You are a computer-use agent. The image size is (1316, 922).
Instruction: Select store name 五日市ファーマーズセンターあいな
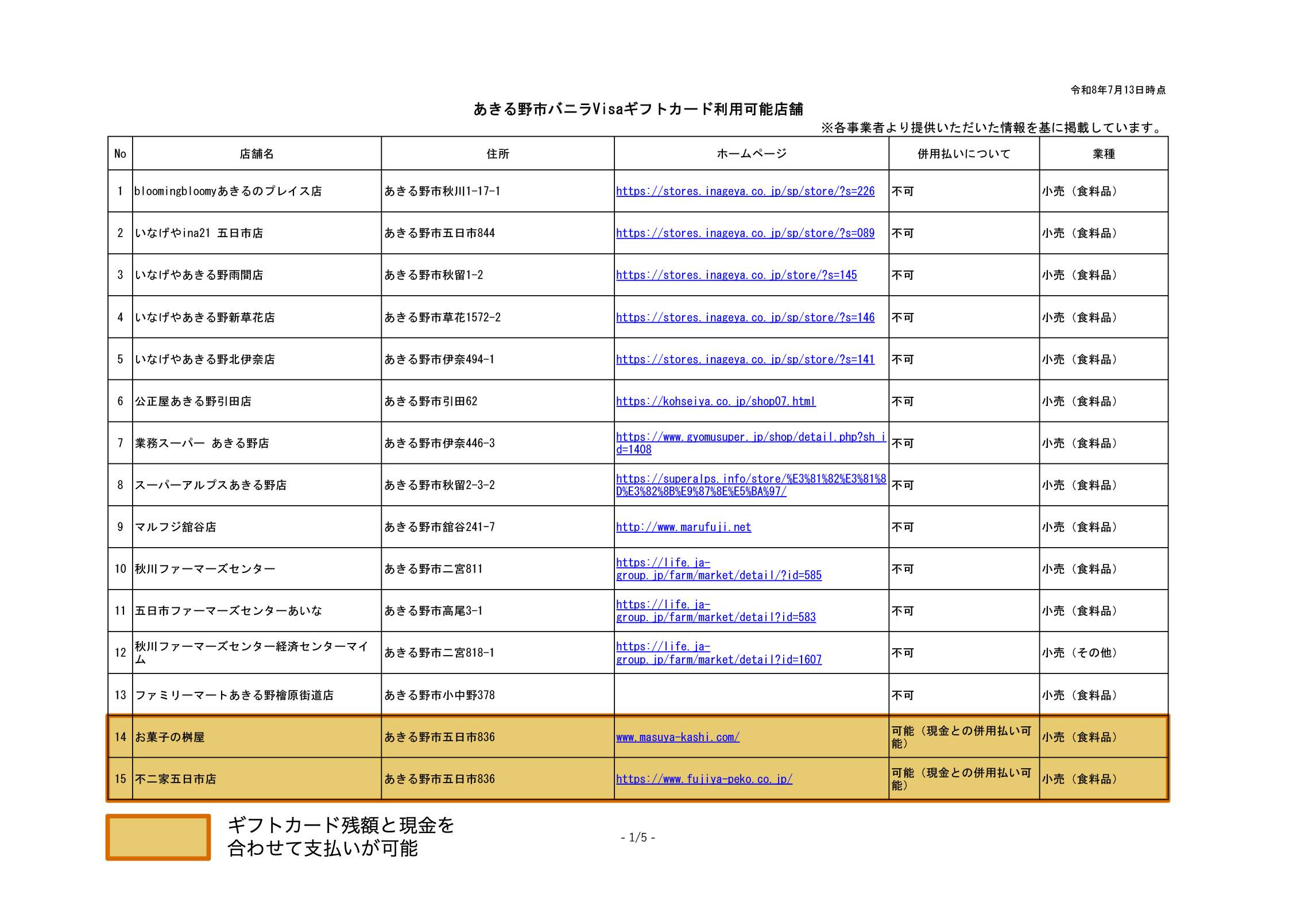point(228,611)
